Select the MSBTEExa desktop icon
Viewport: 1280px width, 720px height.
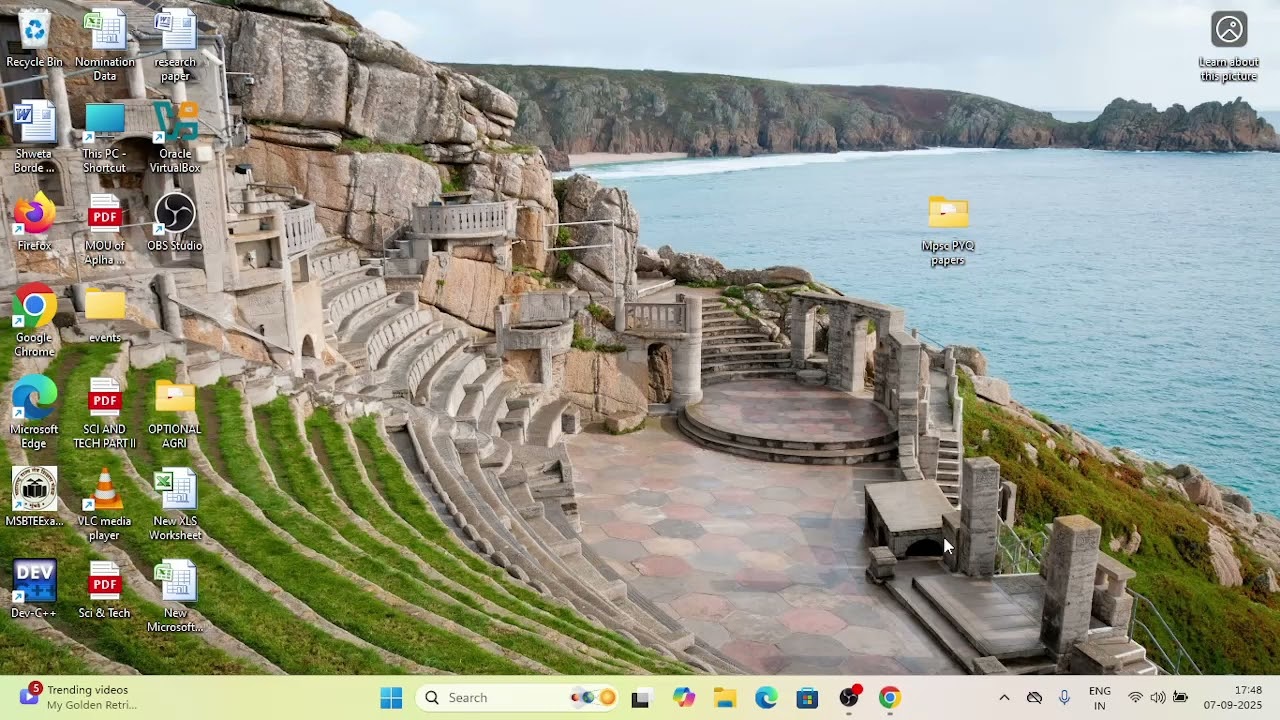pos(34,497)
